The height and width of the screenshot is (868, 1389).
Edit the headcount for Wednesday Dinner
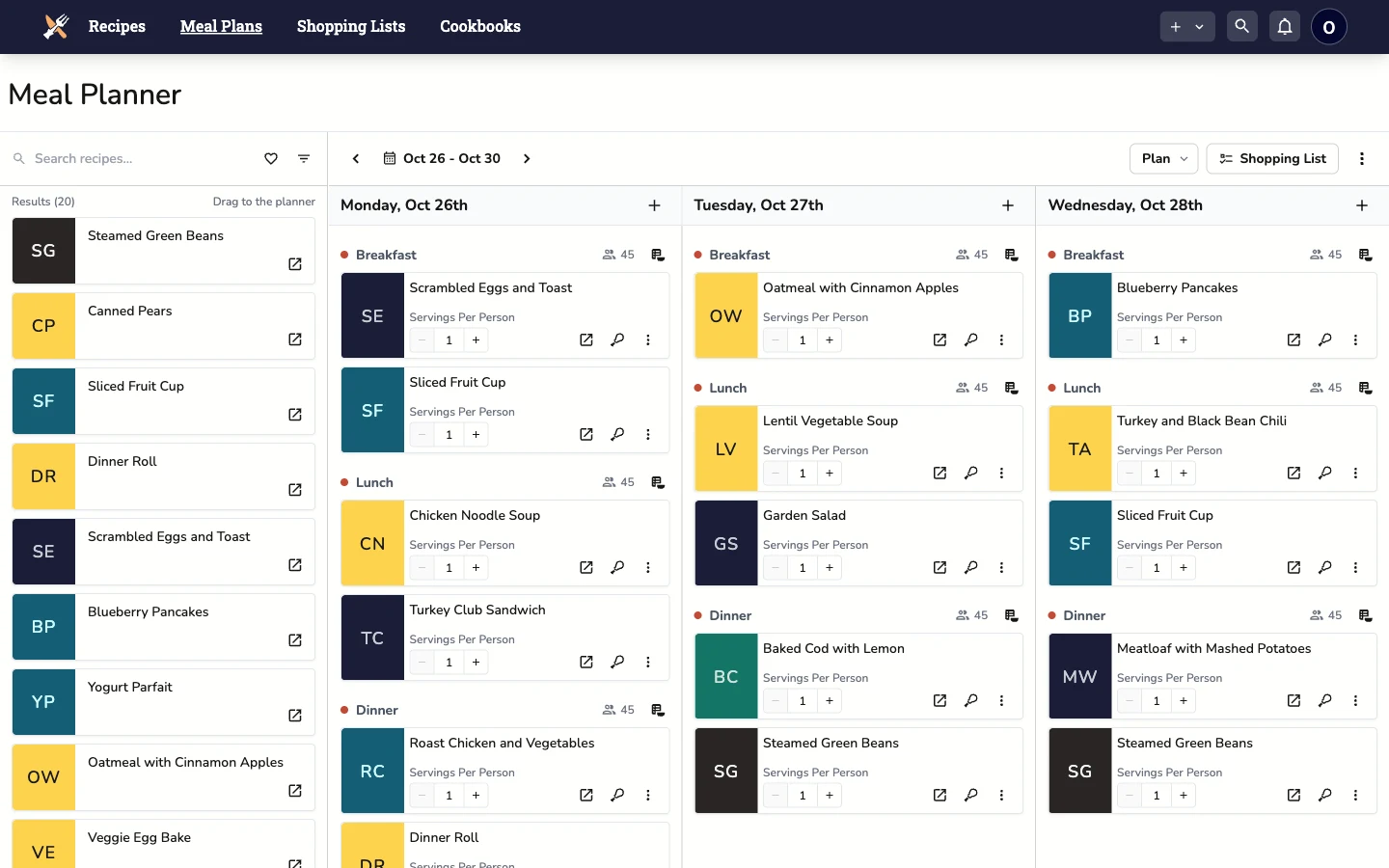point(1326,615)
